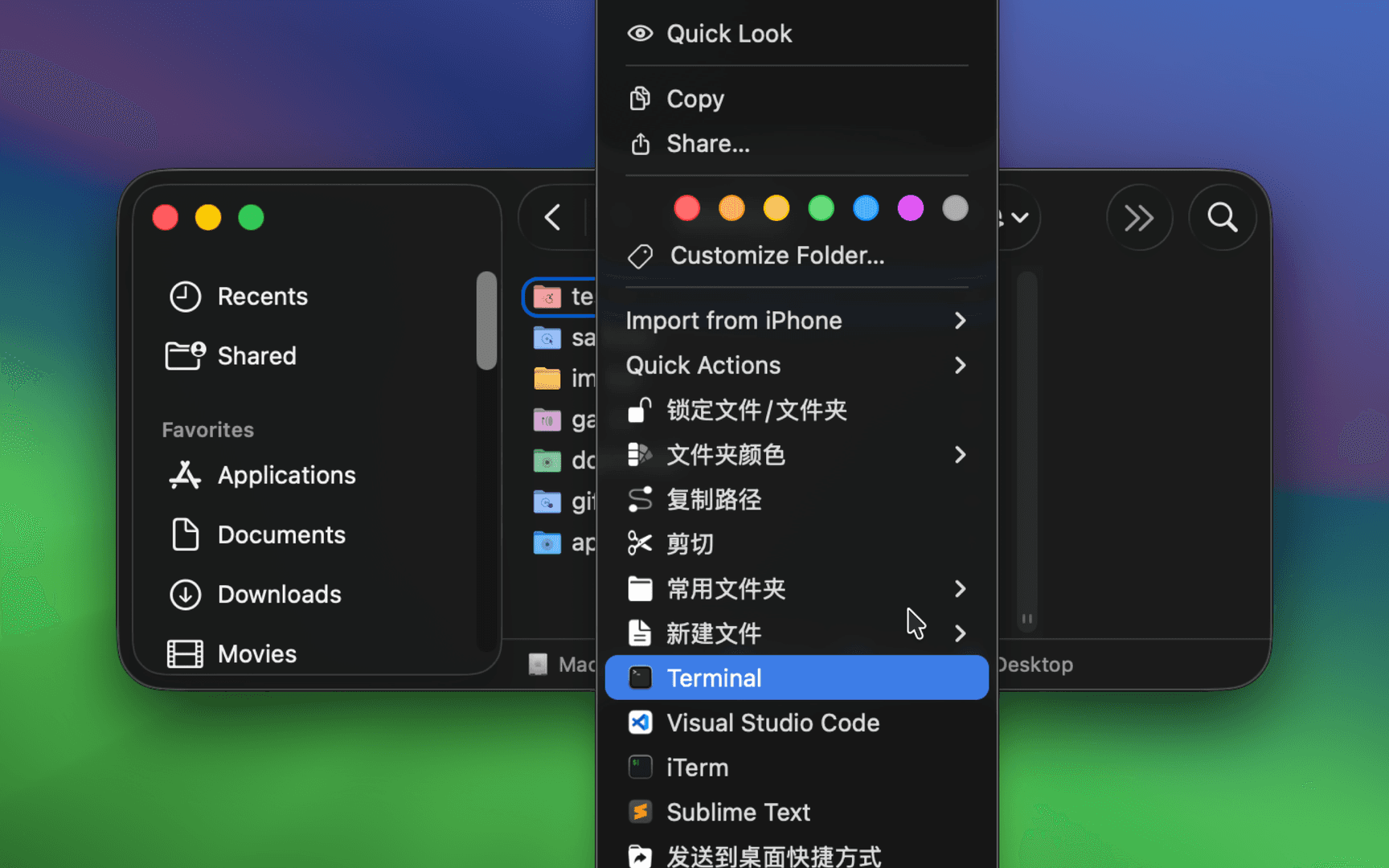
Task: Click the search magnifier icon in toolbar
Action: pyautogui.click(x=1222, y=217)
